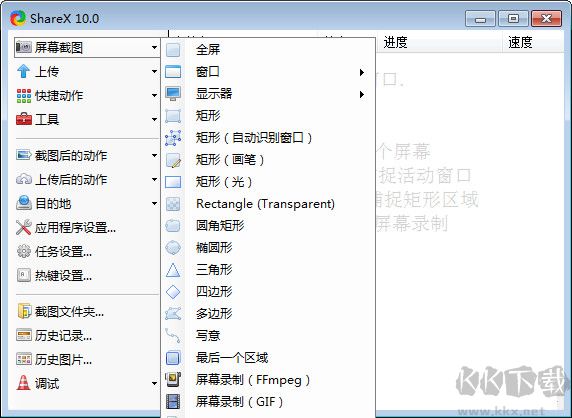Click the diamond (四边形) icon
This screenshot has width=572, height=418.
click(173, 292)
